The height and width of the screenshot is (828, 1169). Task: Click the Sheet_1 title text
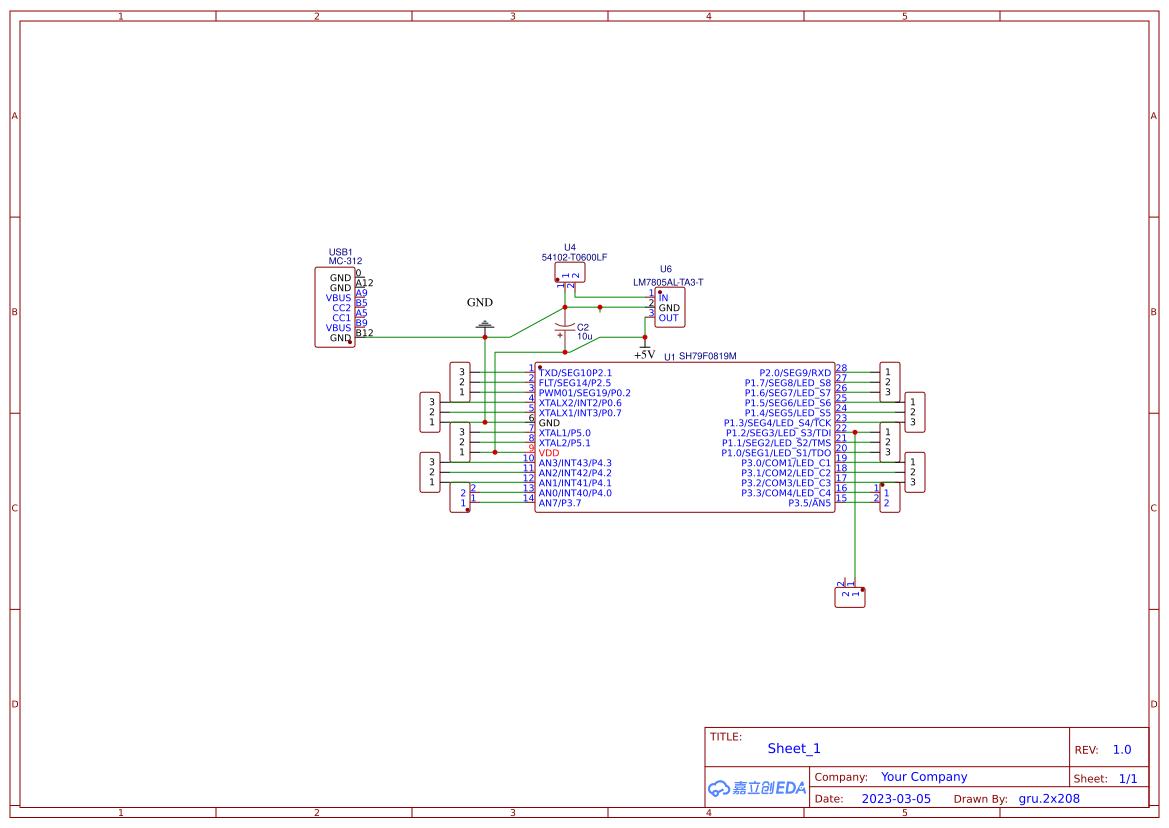point(792,748)
